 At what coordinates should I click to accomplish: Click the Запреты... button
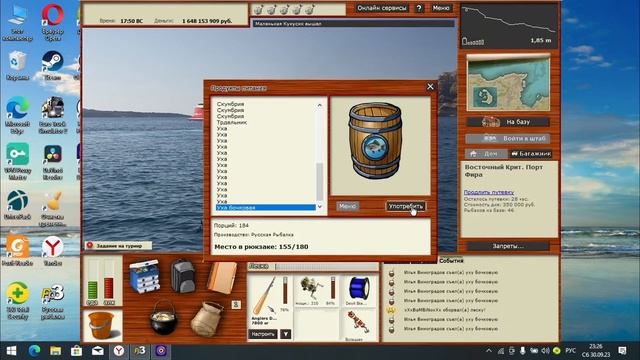[x=508, y=246]
